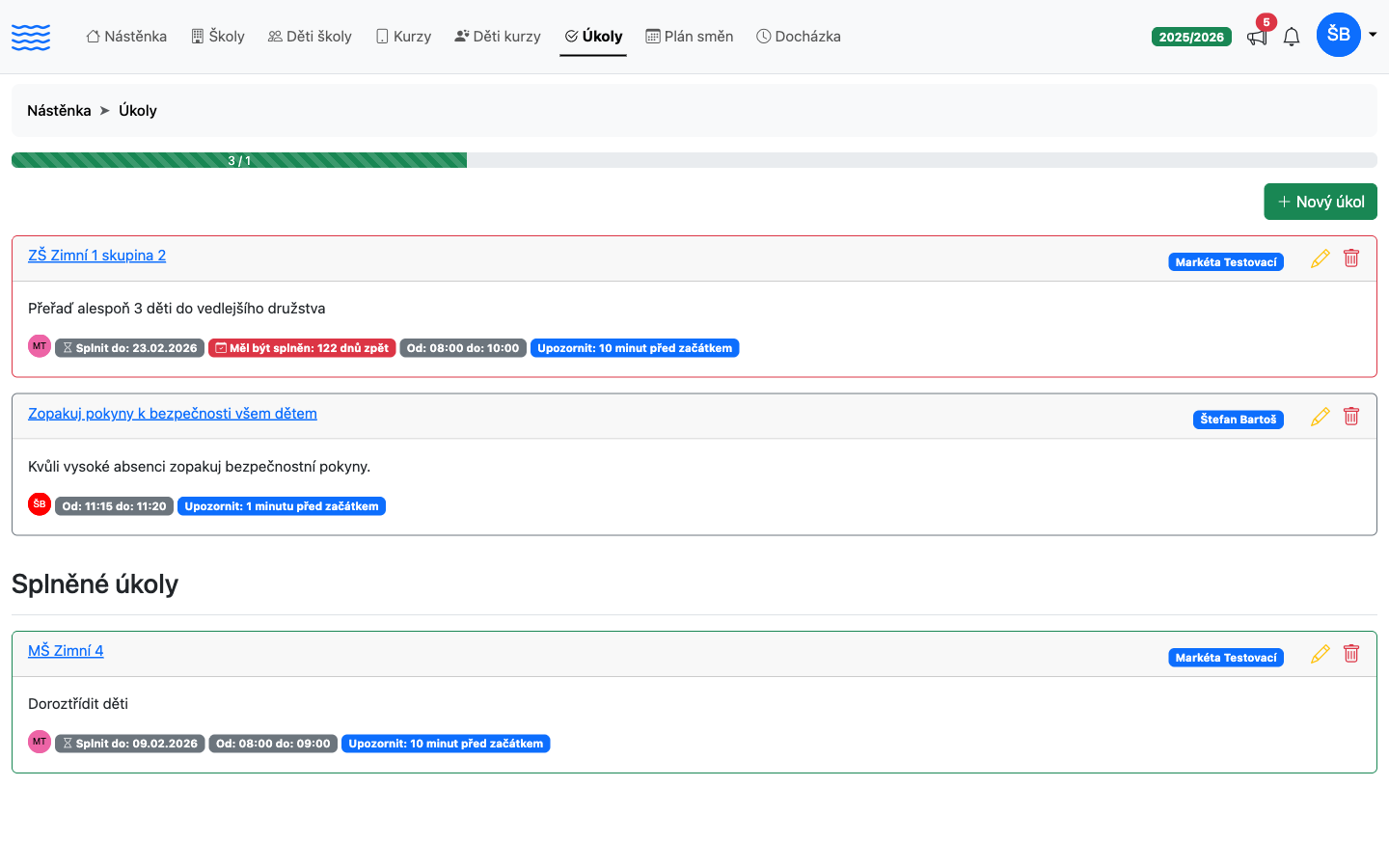
Task: Open the Plán směn tab
Action: coord(690,37)
